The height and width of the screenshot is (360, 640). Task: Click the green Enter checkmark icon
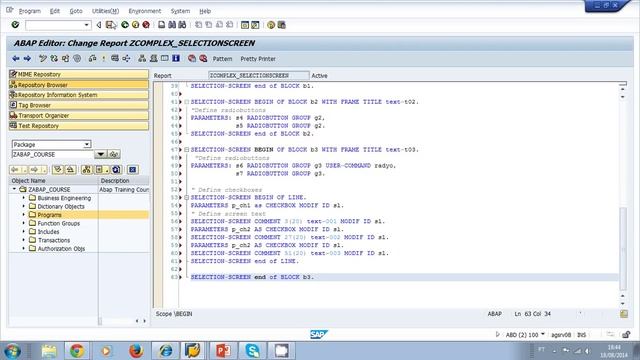click(15, 25)
